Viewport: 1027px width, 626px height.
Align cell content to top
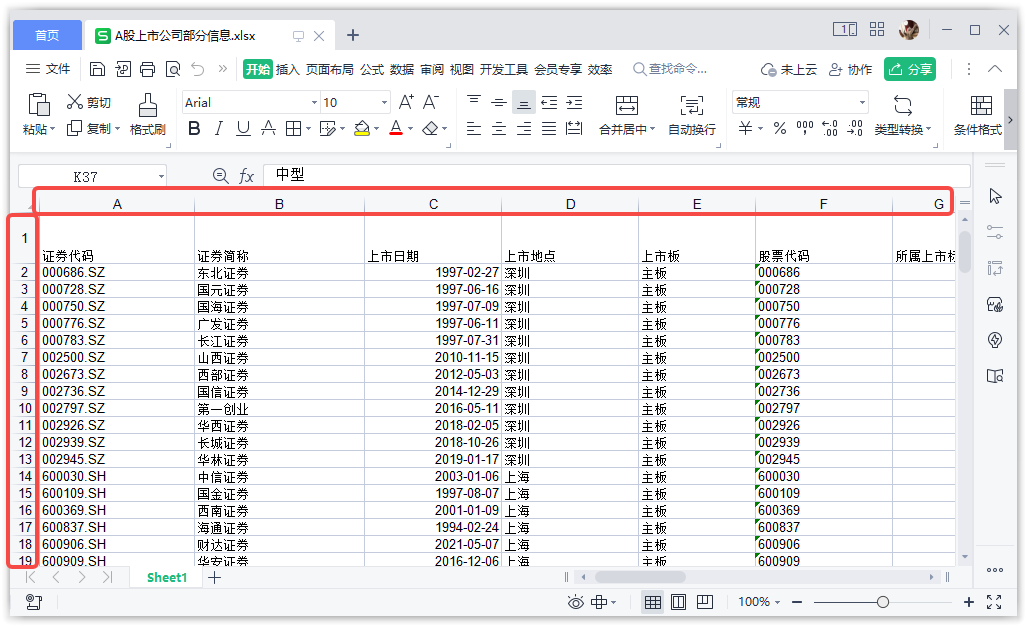point(474,102)
